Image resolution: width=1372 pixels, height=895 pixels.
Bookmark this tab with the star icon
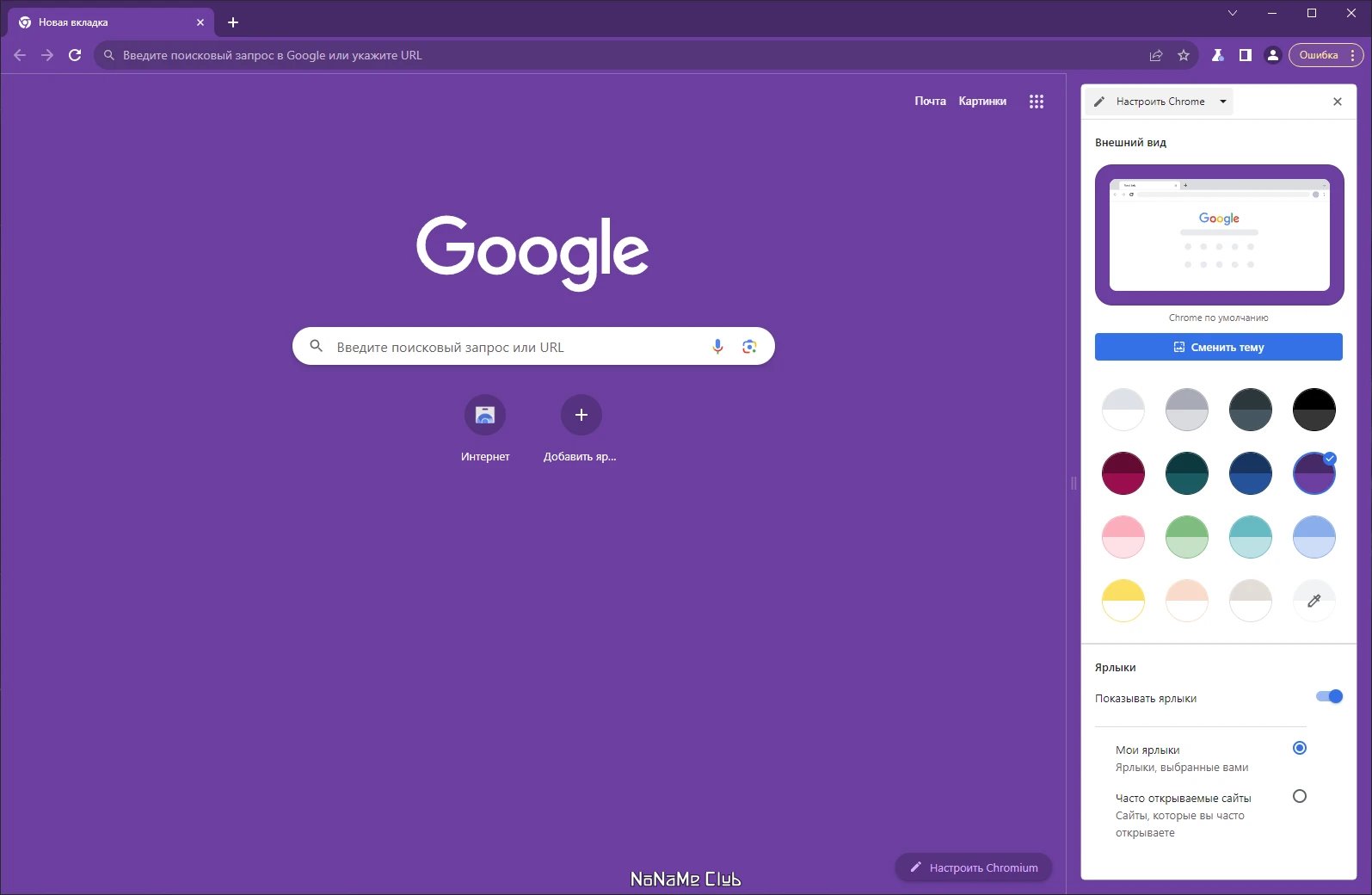(1184, 55)
